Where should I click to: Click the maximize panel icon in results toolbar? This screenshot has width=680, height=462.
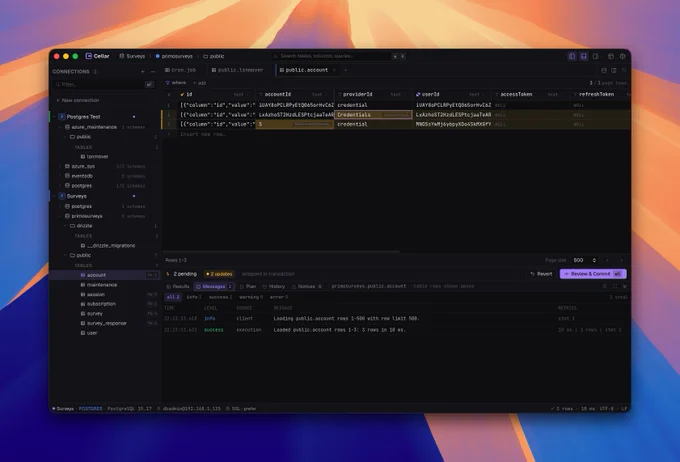click(615, 286)
